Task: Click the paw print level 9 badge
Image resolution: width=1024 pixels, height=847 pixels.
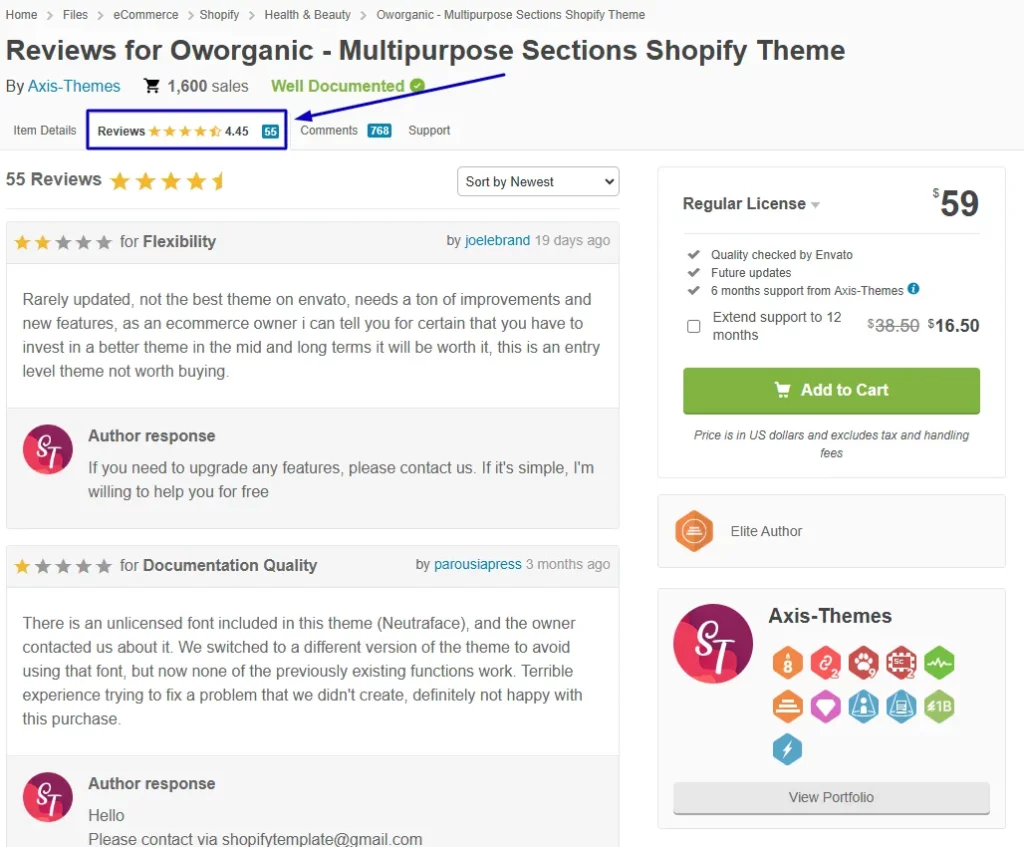Action: point(863,663)
